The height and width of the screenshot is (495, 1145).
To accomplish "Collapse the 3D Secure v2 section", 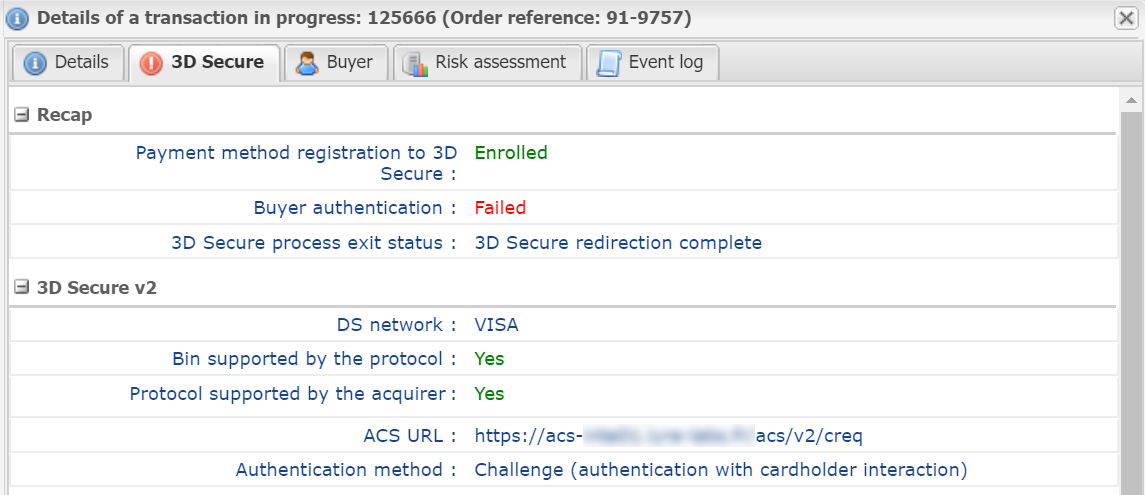I will click(21, 288).
